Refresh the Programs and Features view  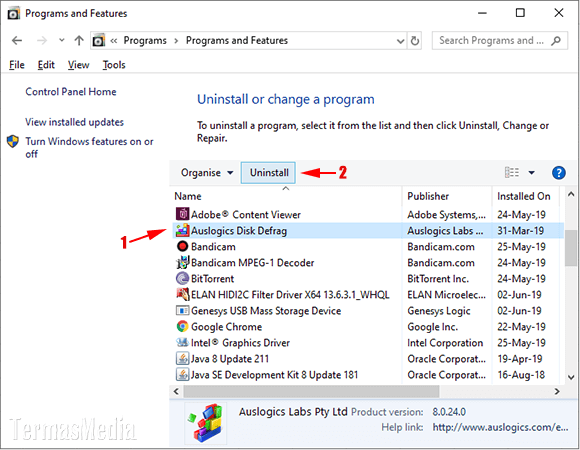point(415,41)
